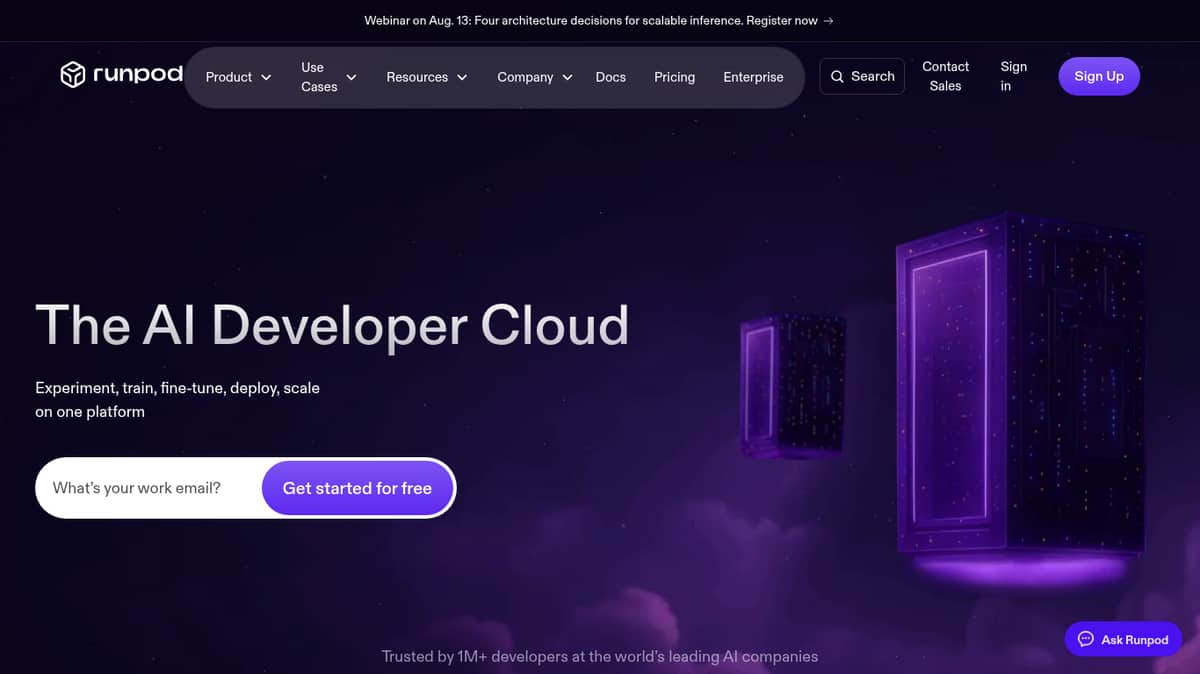Viewport: 1200px width, 674px height.
Task: Open the Pricing page
Action: (675, 77)
